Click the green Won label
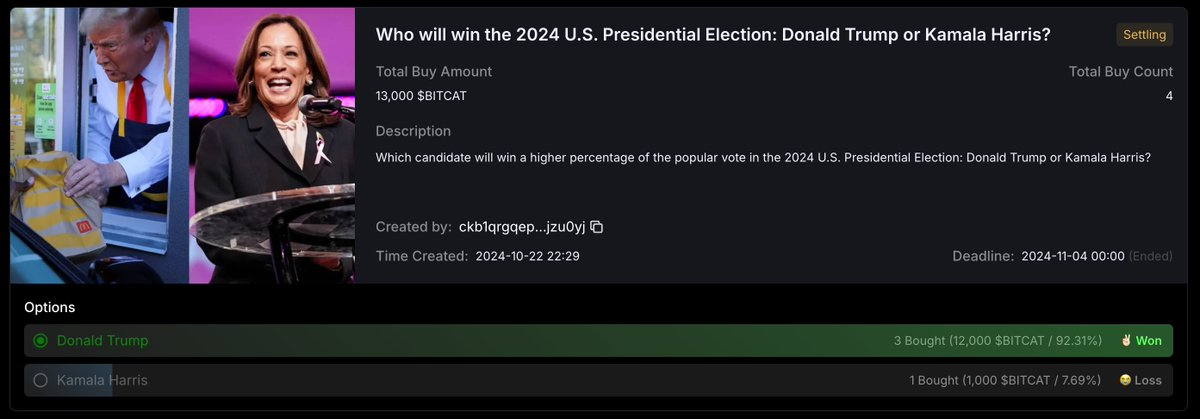The image size is (1200, 419). (x=1148, y=341)
